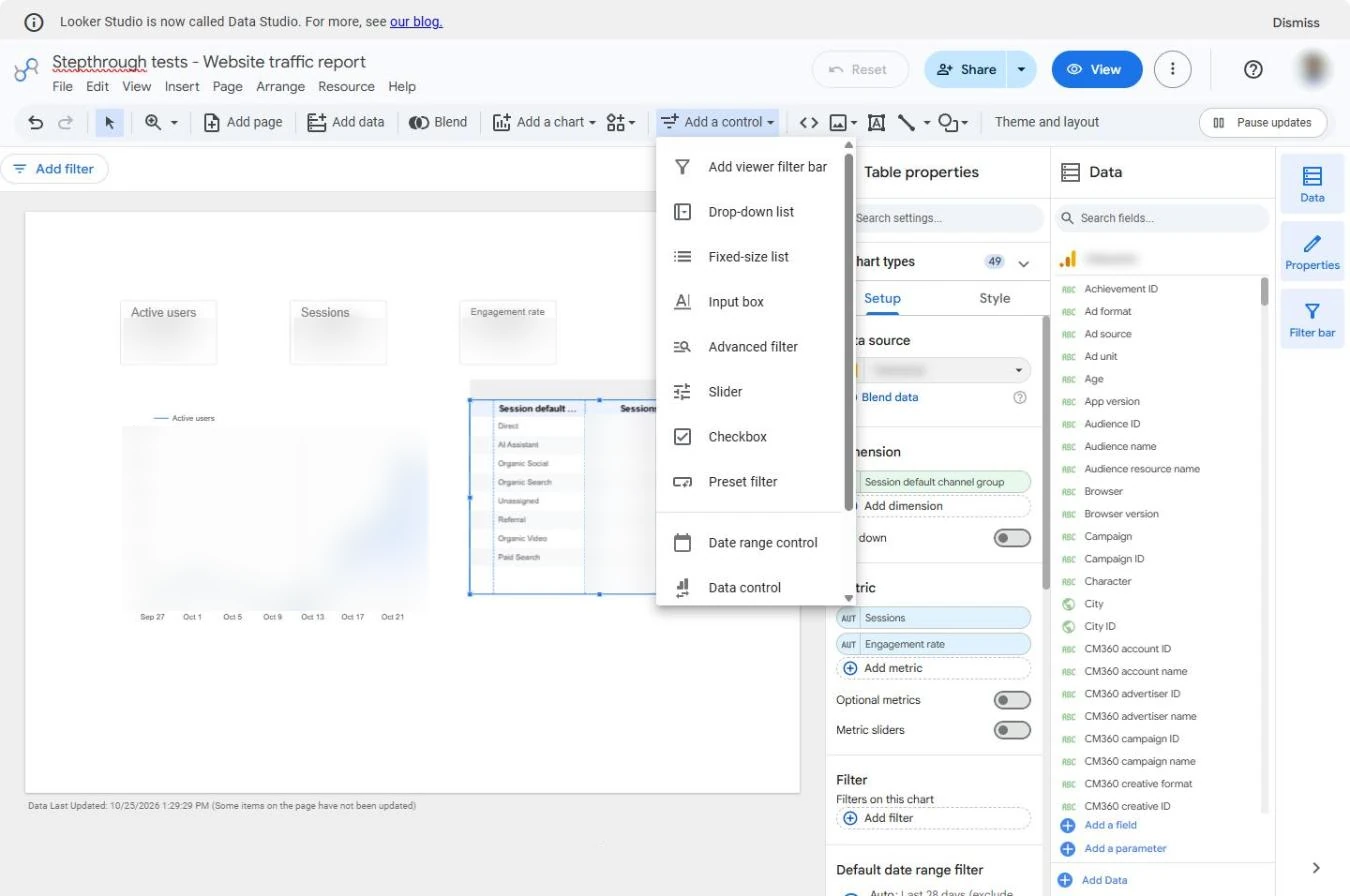Click the Search settings input

[941, 218]
